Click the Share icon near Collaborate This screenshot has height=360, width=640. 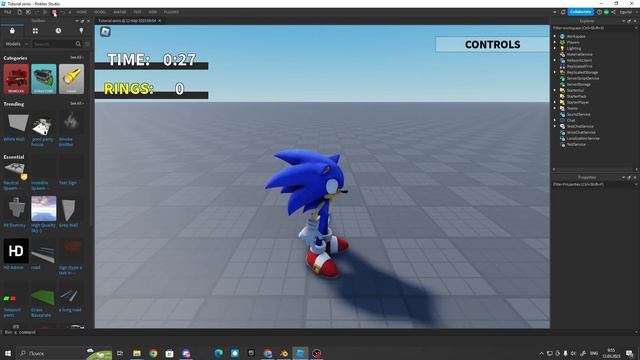tap(613, 12)
